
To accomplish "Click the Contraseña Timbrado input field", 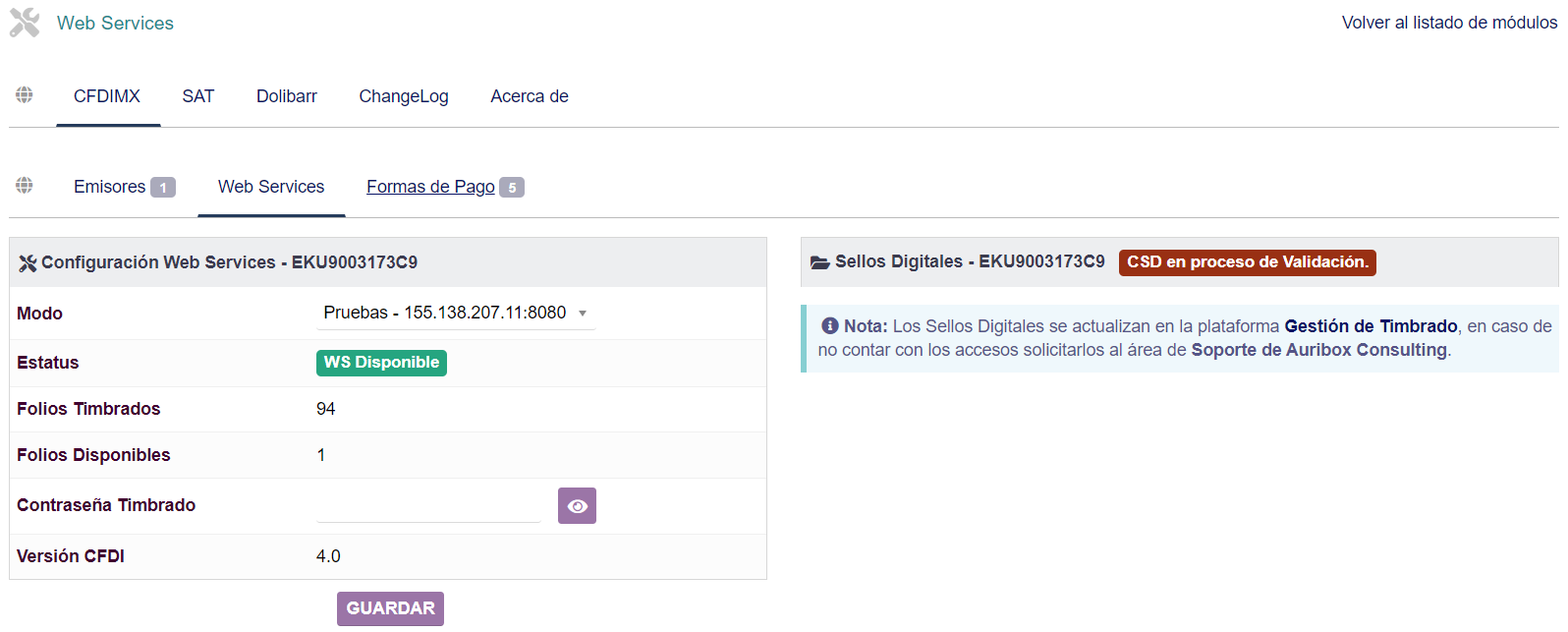I will click(x=428, y=506).
